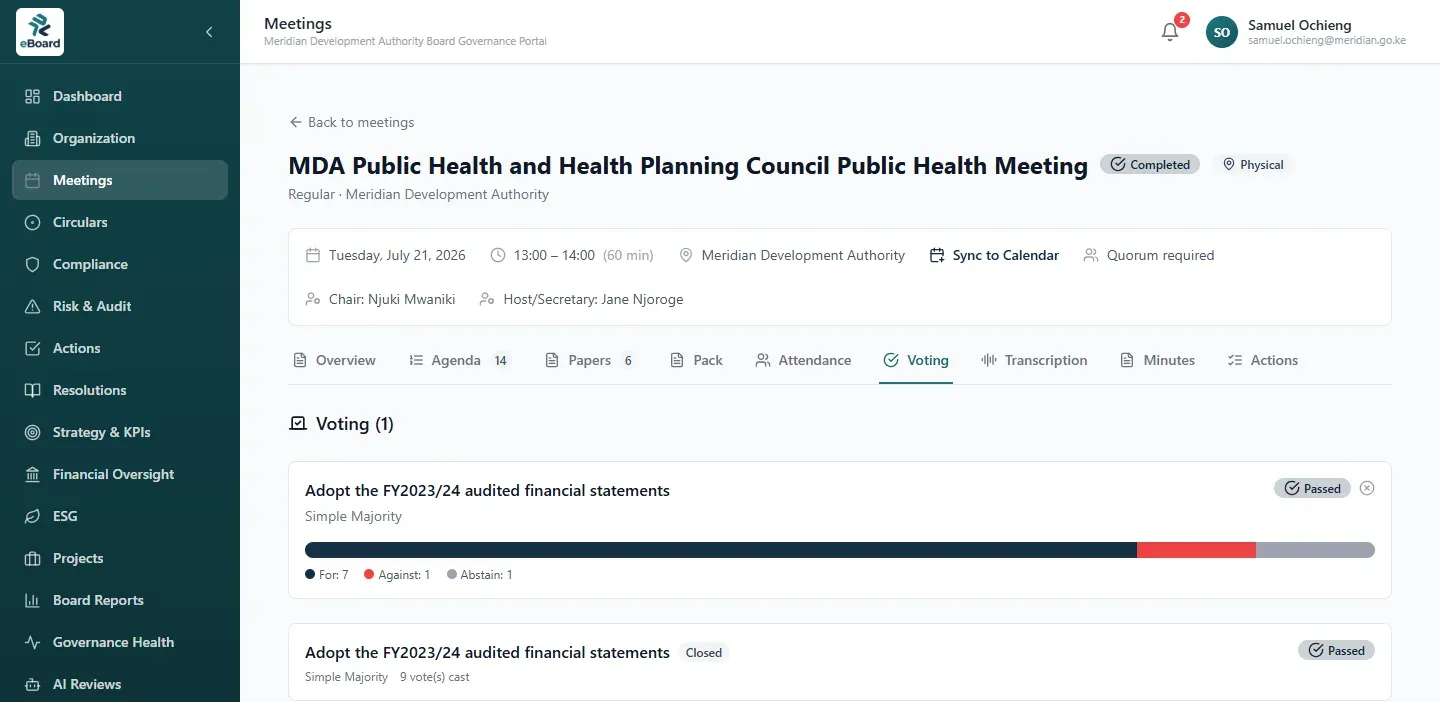Click the Physical location badge
Image resolution: width=1440 pixels, height=702 pixels.
click(1253, 164)
